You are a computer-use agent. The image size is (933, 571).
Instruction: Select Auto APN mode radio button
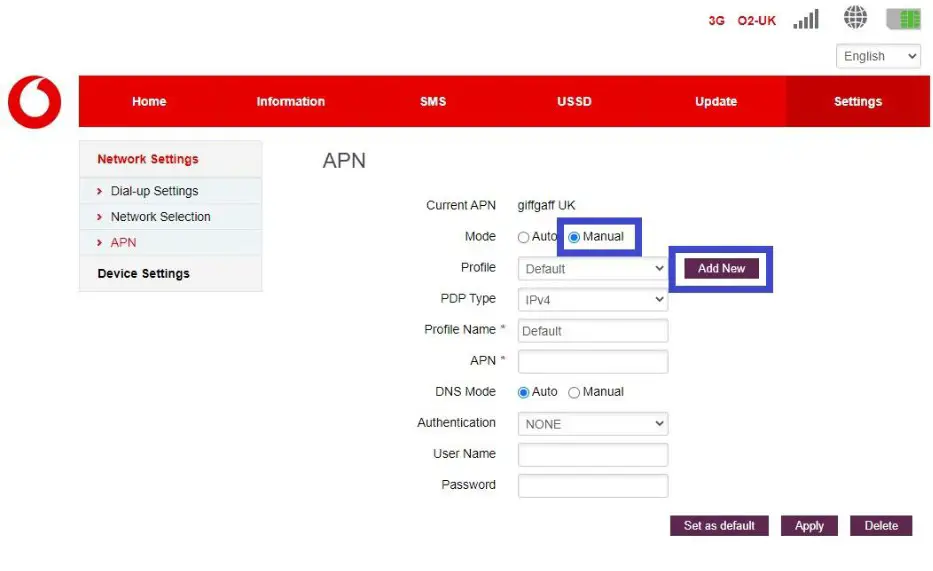point(523,238)
